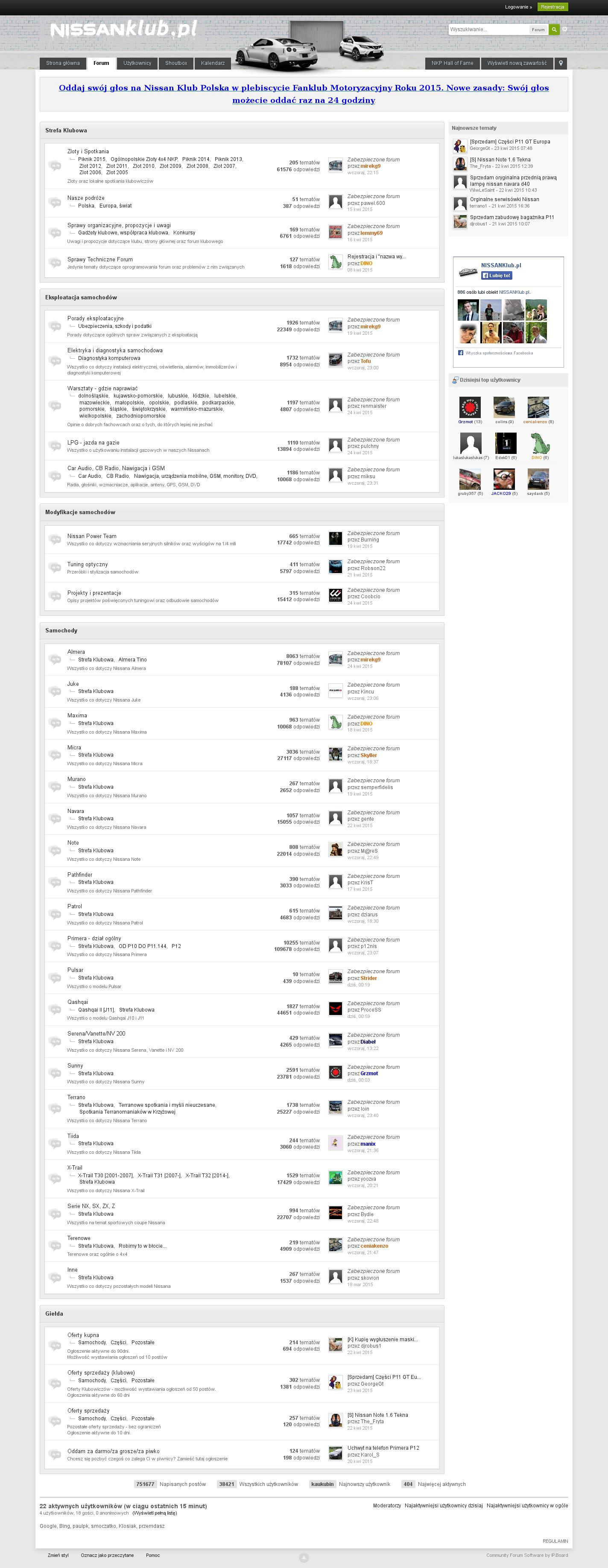Click the map pin icon in navigation
The height and width of the screenshot is (1568, 608).
[x=561, y=63]
